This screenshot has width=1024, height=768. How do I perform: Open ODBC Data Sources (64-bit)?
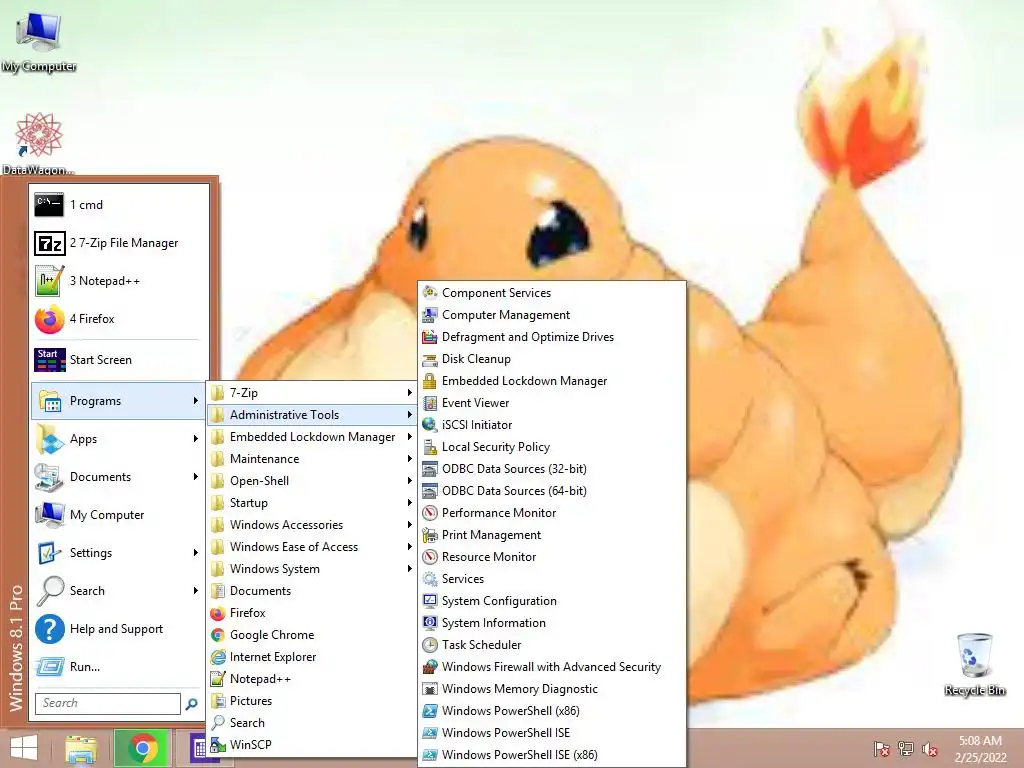click(552, 490)
